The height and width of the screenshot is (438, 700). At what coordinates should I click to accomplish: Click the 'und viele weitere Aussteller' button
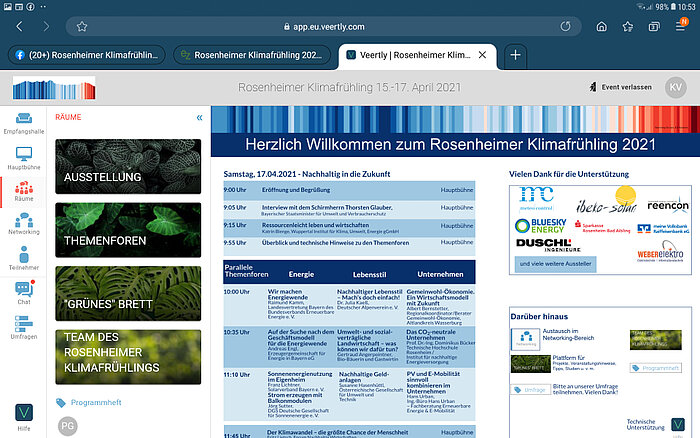(x=565, y=266)
